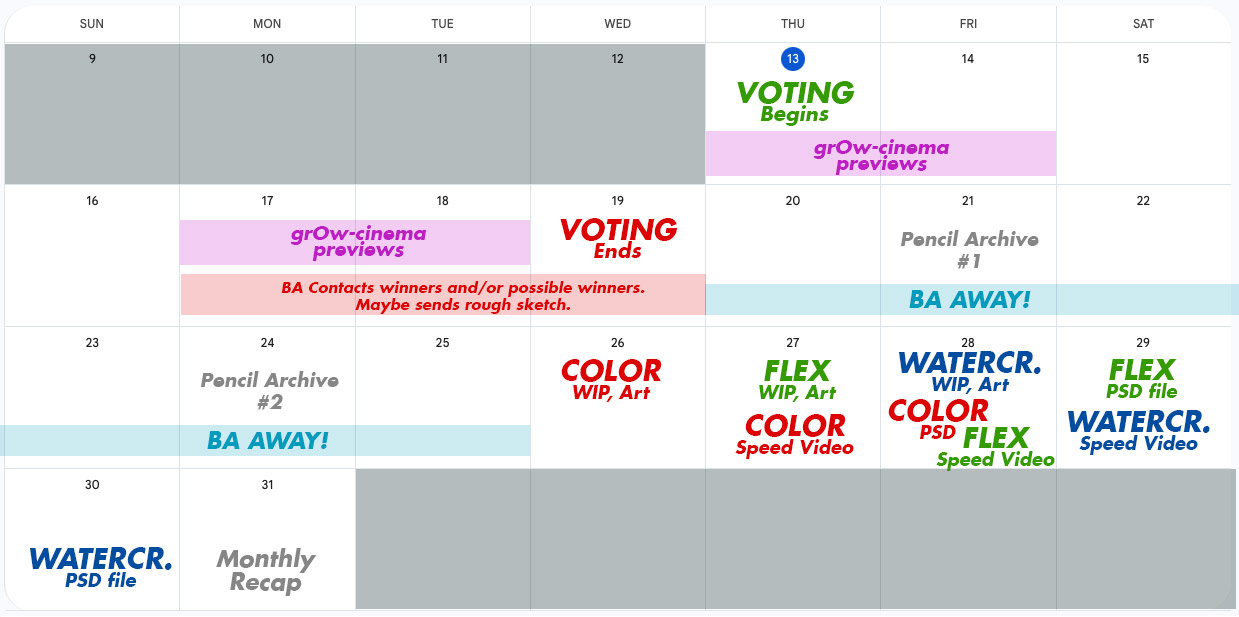The width and height of the screenshot is (1239, 617).
Task: Open the red VOTING Ends event
Action: coord(618,239)
